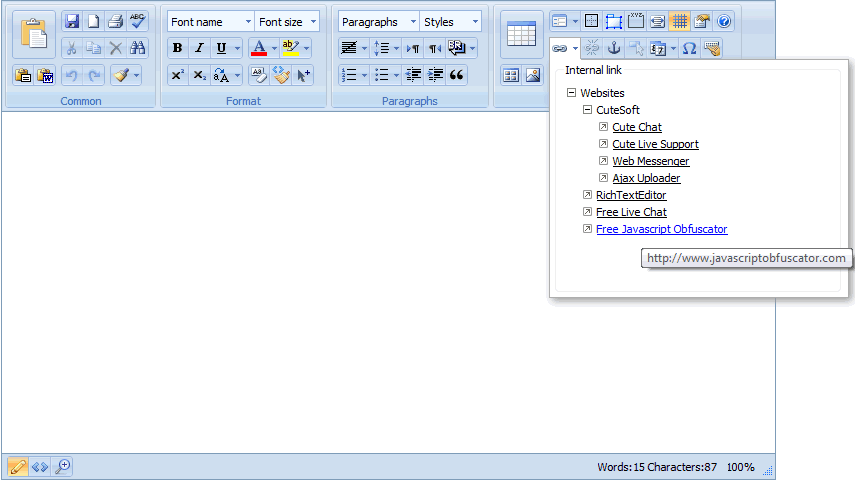Insert special character with Omega icon
855x481 pixels.
[689, 48]
